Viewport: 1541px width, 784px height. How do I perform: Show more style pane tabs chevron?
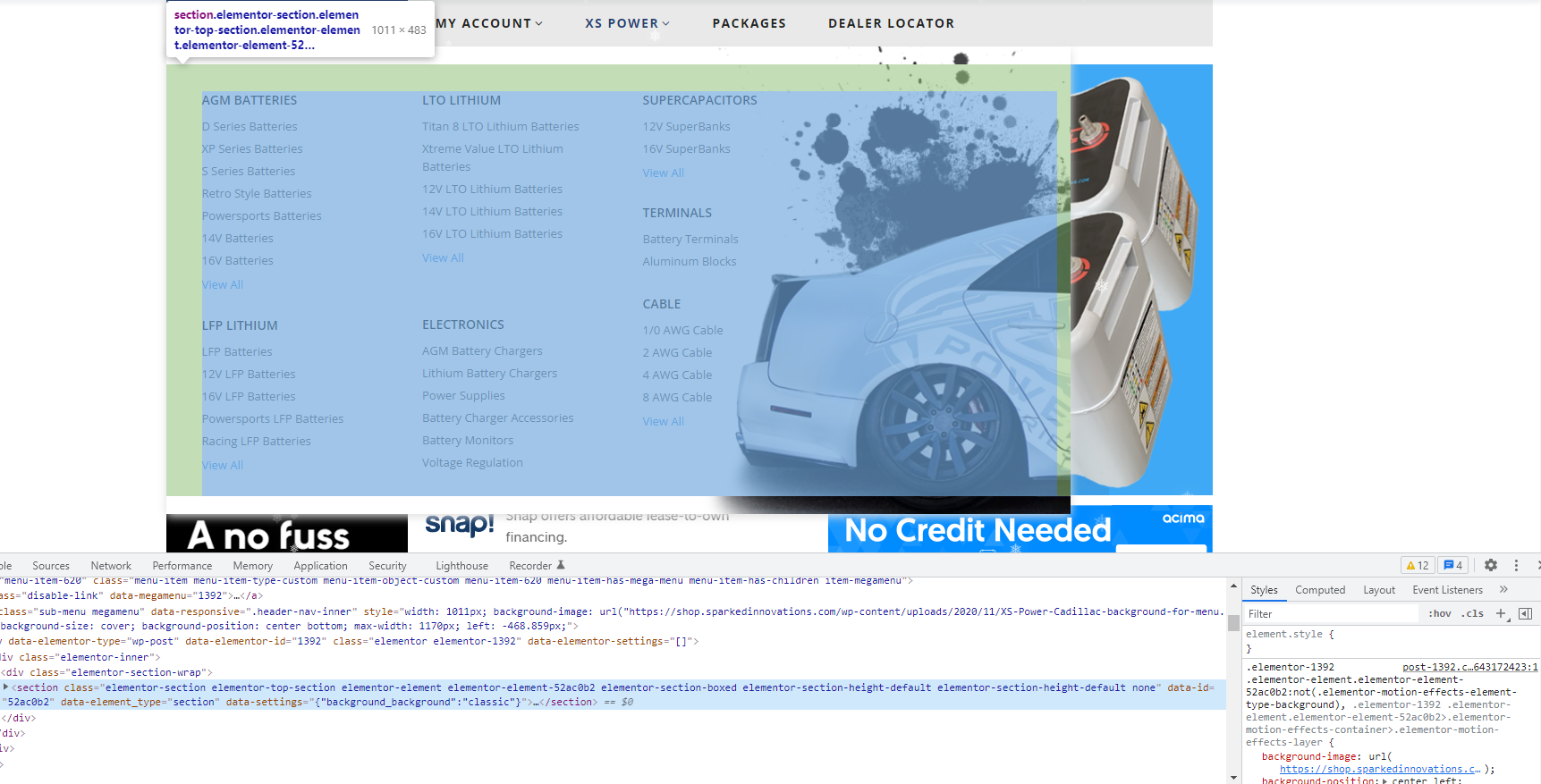[1503, 589]
